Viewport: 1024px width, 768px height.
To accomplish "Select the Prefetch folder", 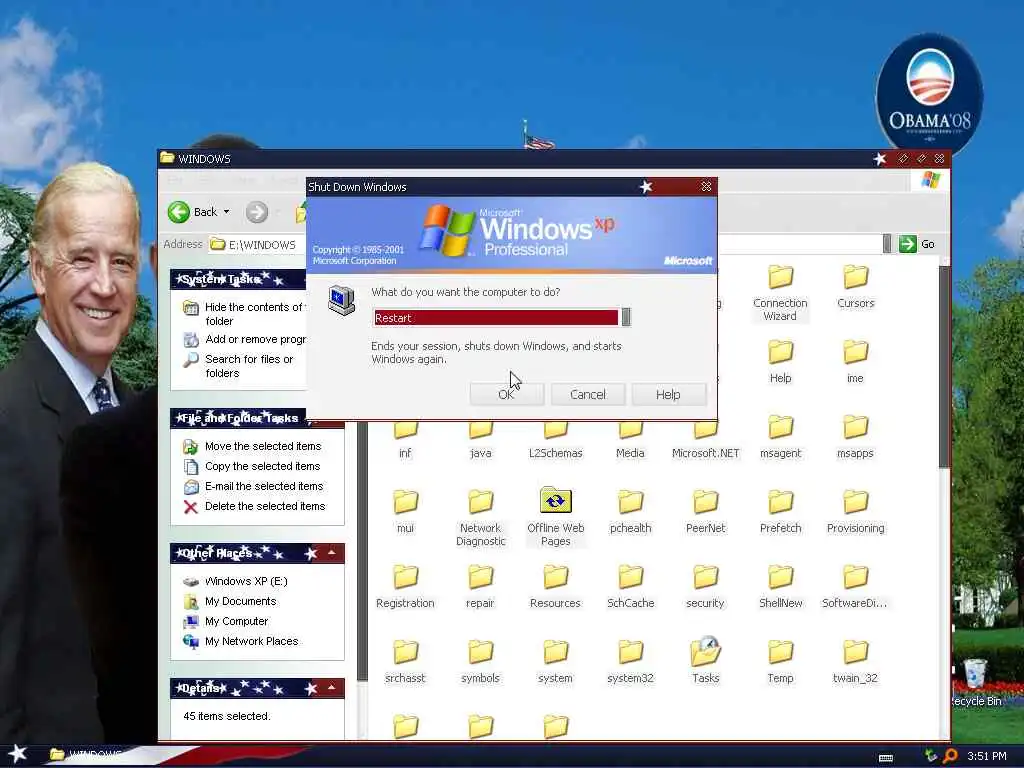I will tap(780, 511).
